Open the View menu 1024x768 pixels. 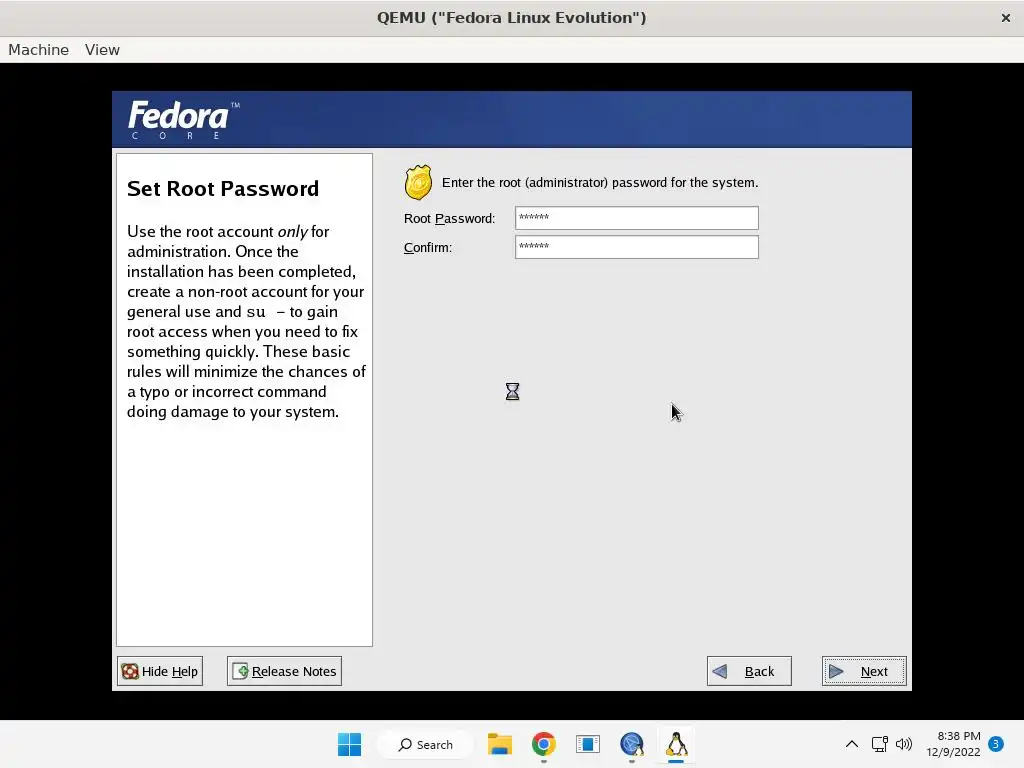click(102, 50)
